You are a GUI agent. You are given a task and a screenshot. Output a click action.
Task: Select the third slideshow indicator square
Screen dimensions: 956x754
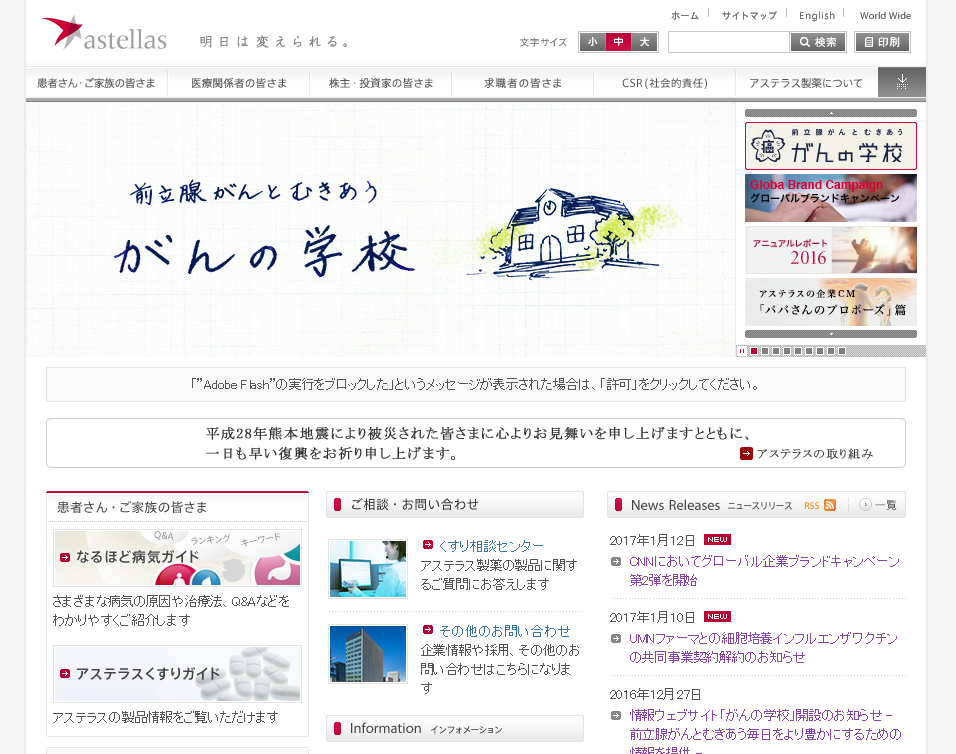pos(776,351)
